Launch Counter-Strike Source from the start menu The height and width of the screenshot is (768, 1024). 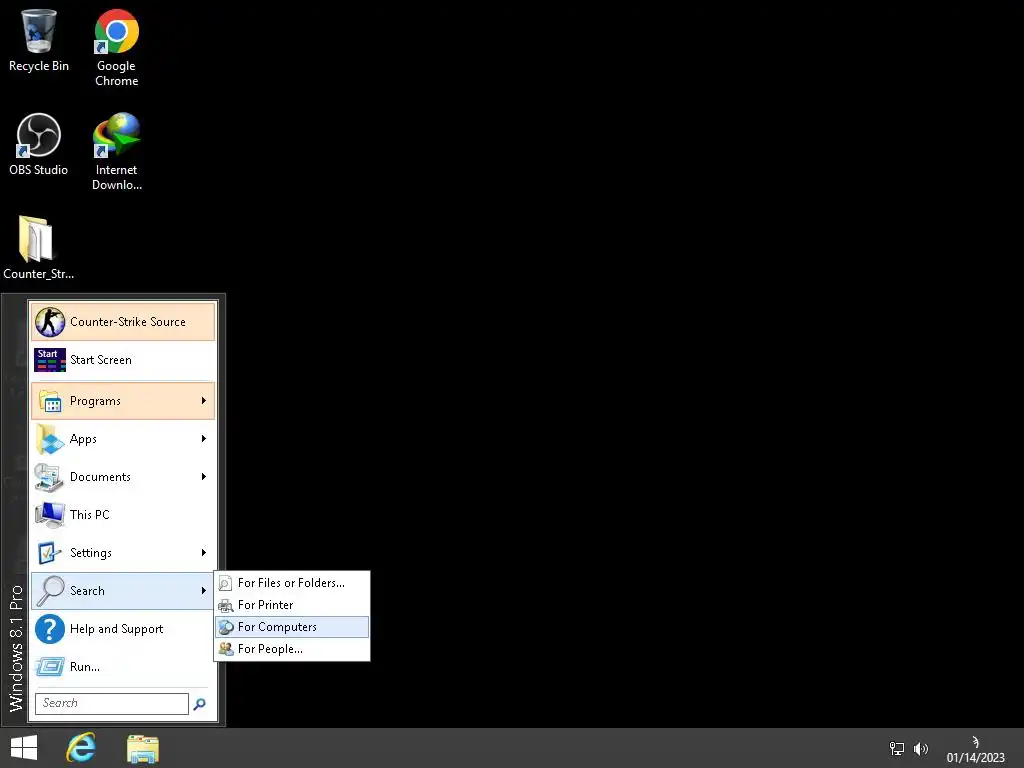123,321
